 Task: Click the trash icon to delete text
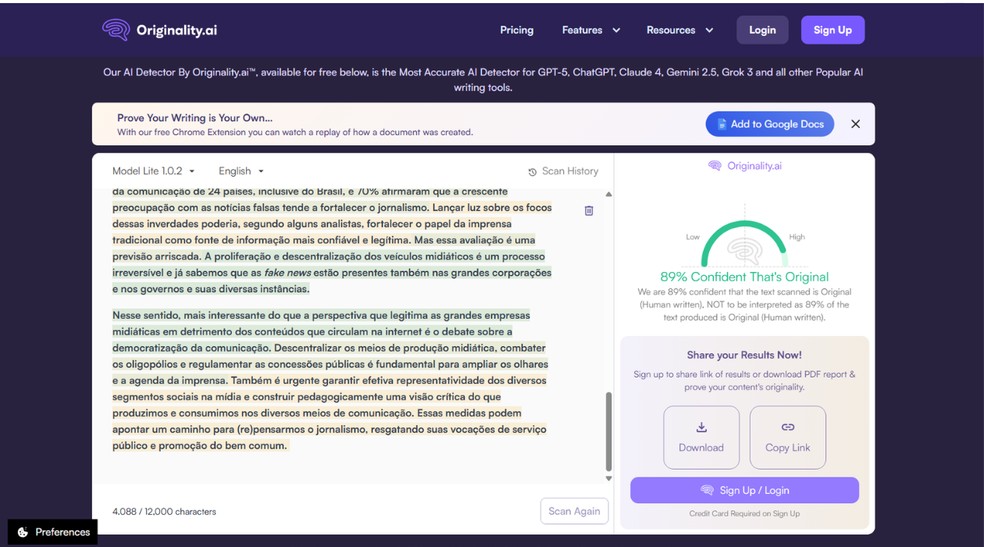click(x=589, y=211)
